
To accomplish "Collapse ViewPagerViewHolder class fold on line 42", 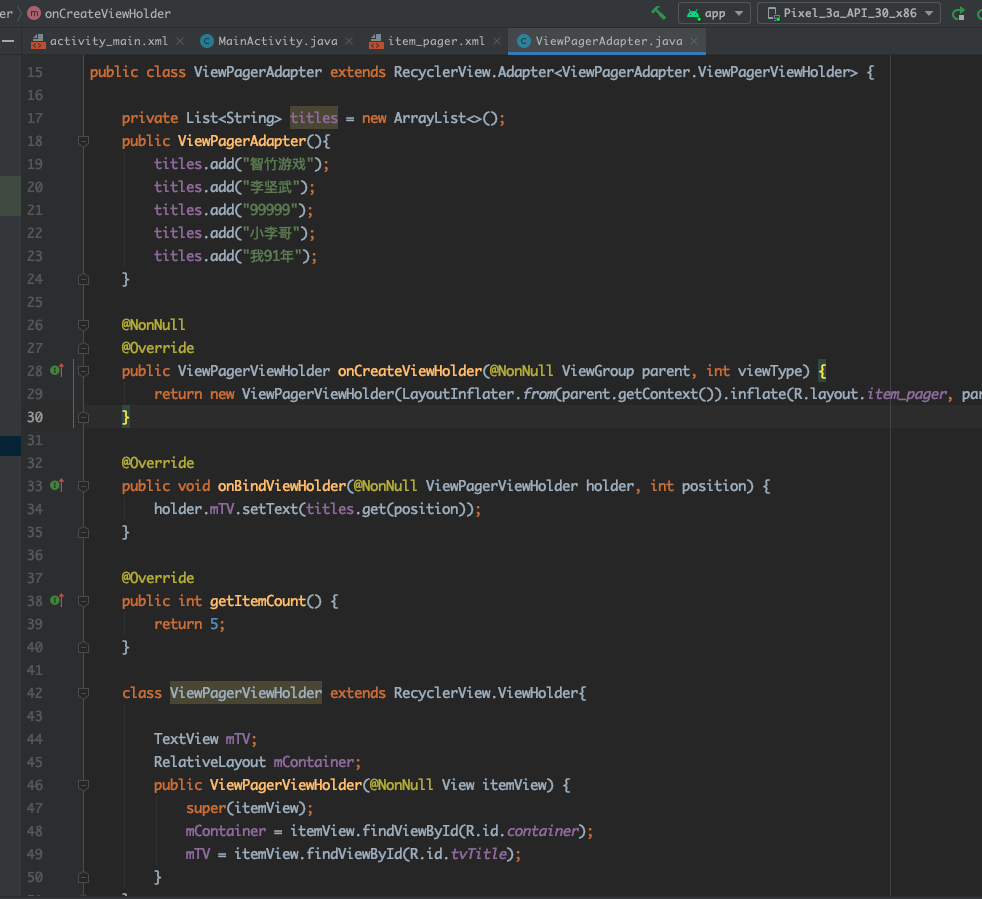I will pyautogui.click(x=83, y=693).
